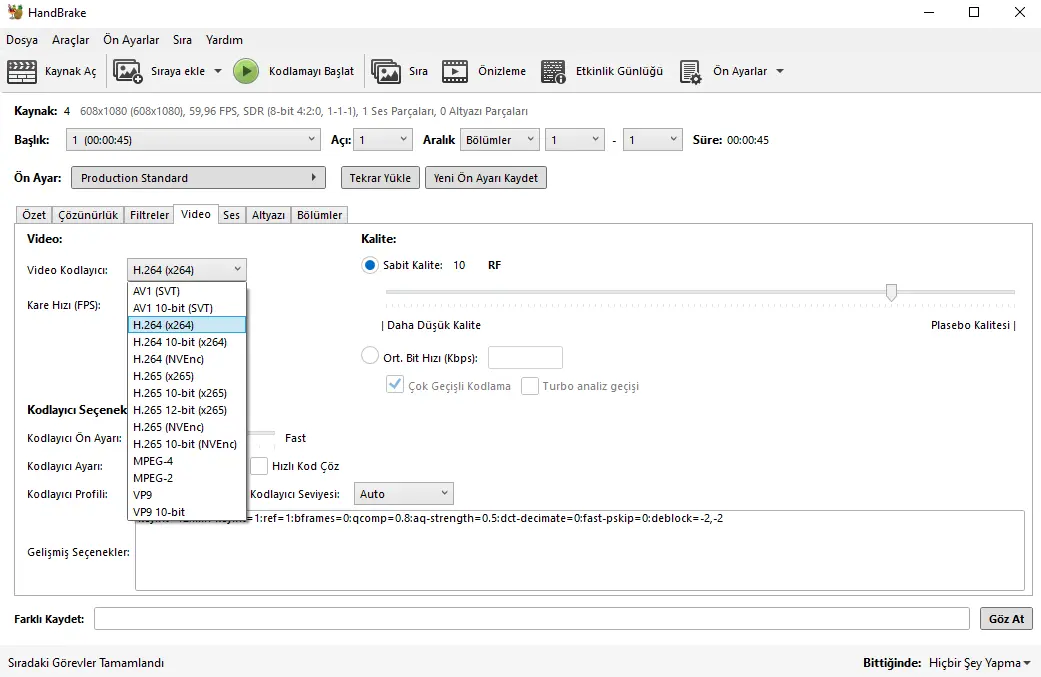Open the Sıra queue icon
Screen dimensions: 1041x677
[x=386, y=71]
